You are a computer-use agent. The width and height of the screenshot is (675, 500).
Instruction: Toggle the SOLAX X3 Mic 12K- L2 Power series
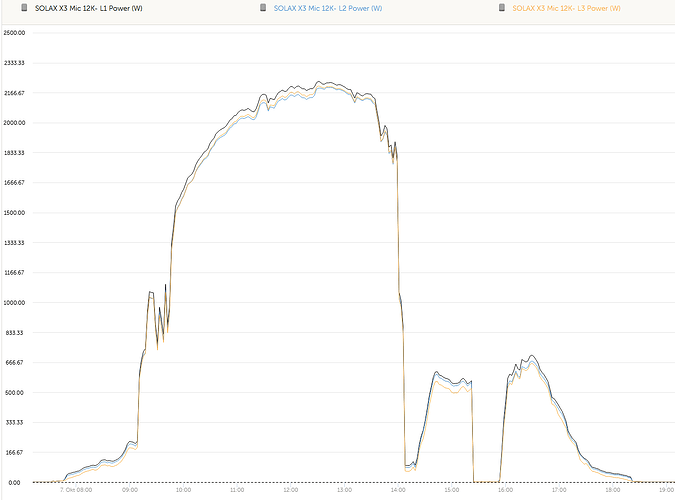[328, 8]
